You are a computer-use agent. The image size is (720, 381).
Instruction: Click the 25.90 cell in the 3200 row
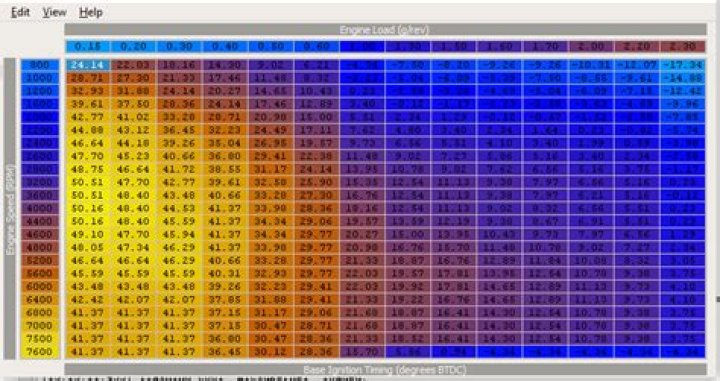pyautogui.click(x=317, y=182)
